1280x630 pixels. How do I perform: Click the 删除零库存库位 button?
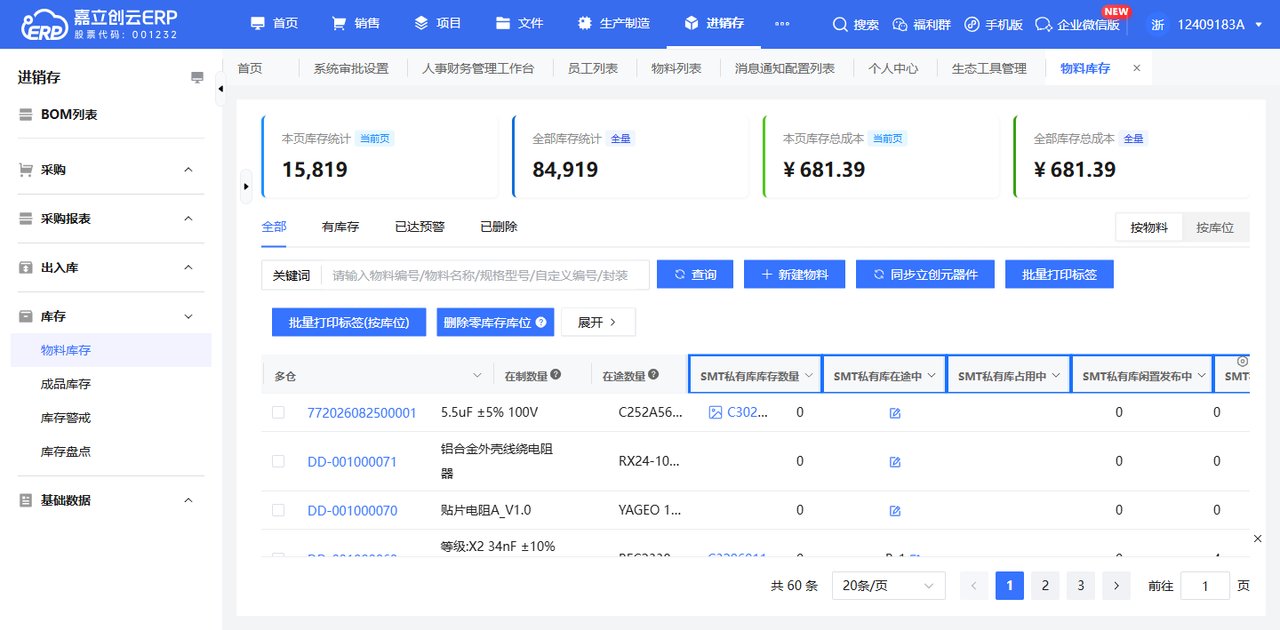(x=495, y=322)
